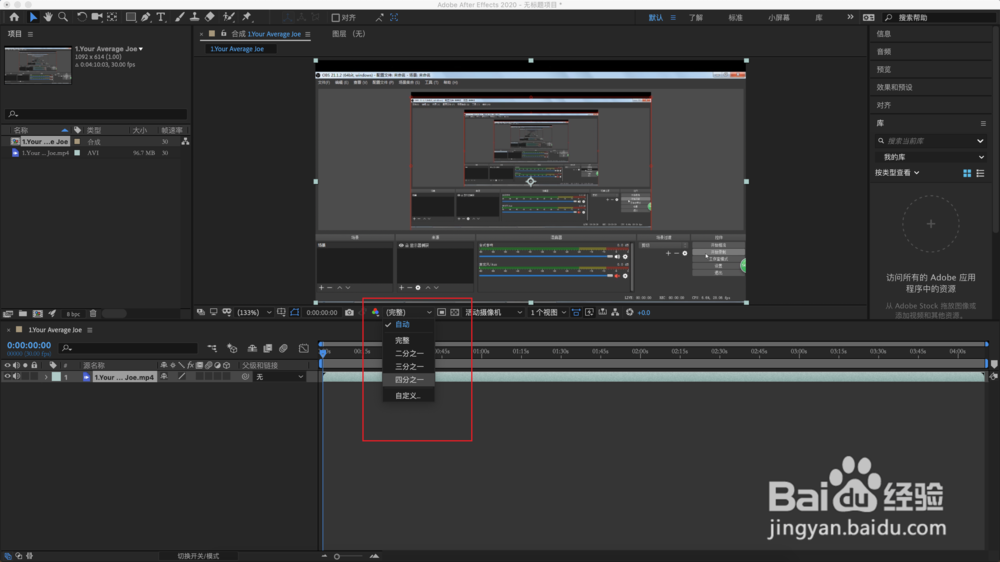Image resolution: width=1000 pixels, height=562 pixels.
Task: Select the Rectangle shape tool
Action: tap(131, 17)
